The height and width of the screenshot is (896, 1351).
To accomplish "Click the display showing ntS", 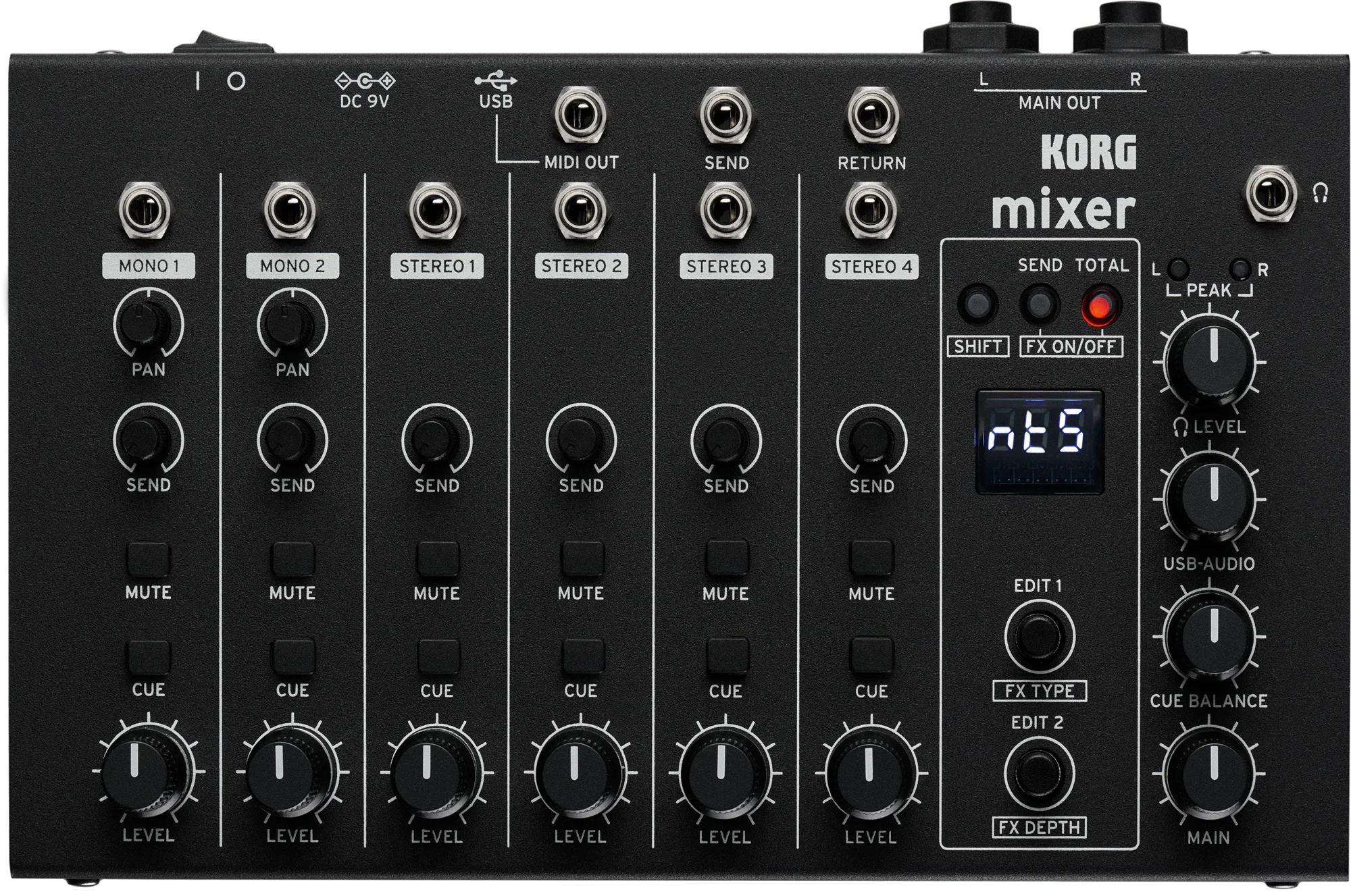I will [1039, 442].
